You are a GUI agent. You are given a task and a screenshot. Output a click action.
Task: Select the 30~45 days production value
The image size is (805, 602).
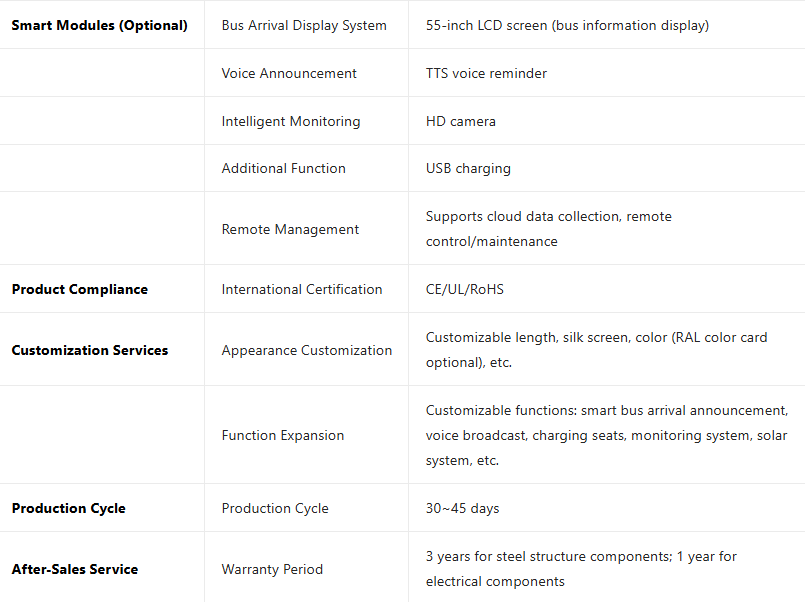tap(462, 508)
